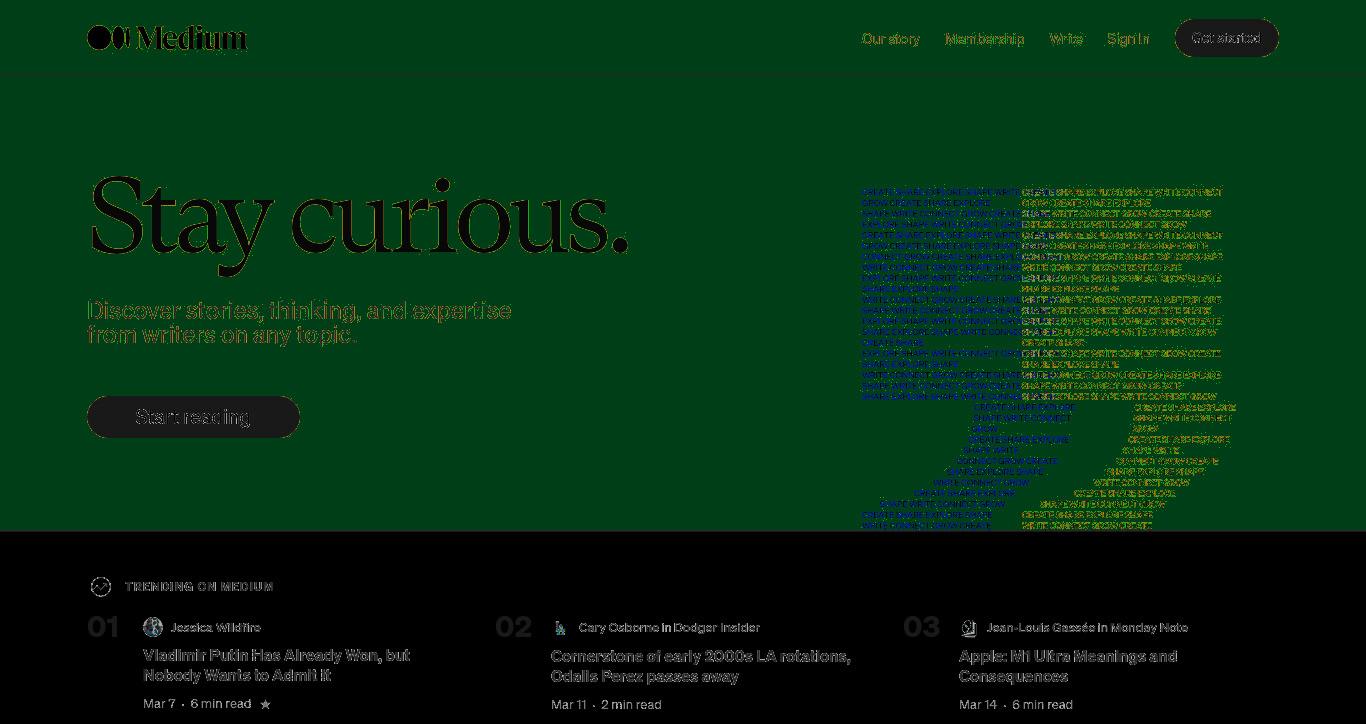Viewport: 1366px width, 724px height.
Task: Click the Sign In link
Action: click(1128, 39)
